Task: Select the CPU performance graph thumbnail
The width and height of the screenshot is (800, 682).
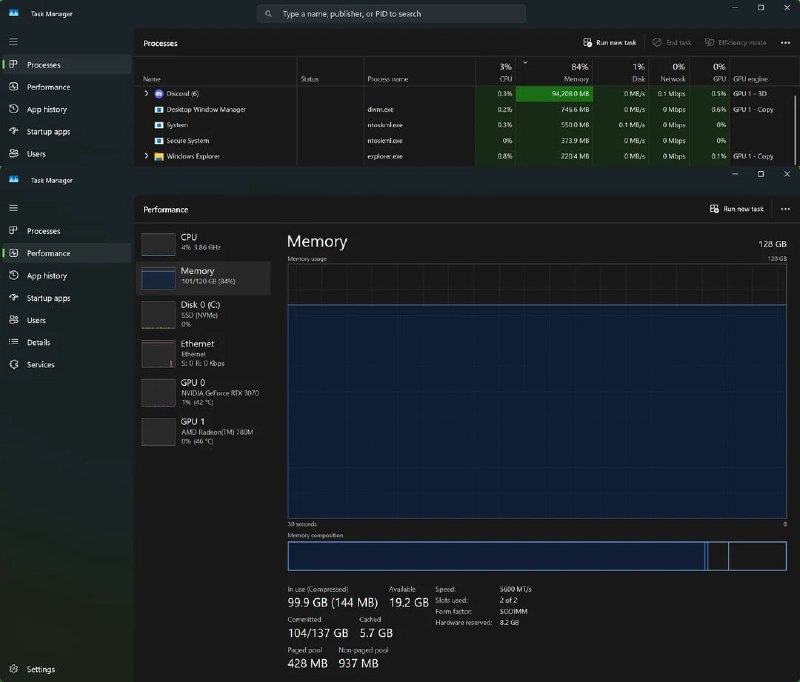Action: coord(158,244)
